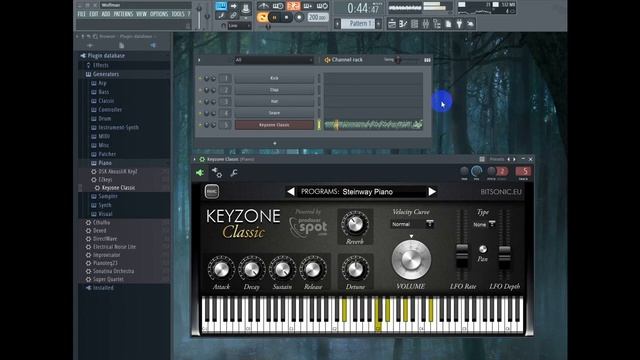Select next Keyzone program arrow
Image resolution: width=640 pixels, height=360 pixels.
tap(432, 191)
